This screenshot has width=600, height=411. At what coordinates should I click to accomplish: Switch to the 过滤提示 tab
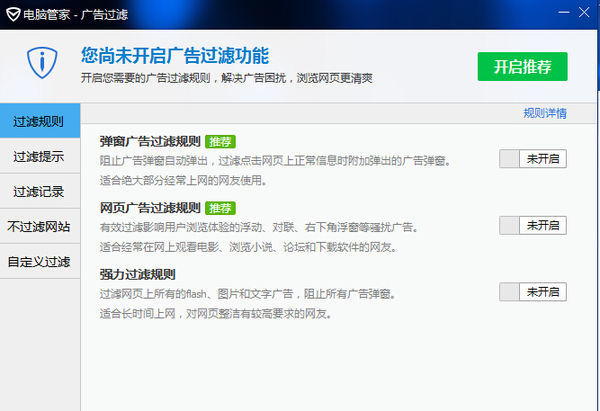pyautogui.click(x=40, y=157)
